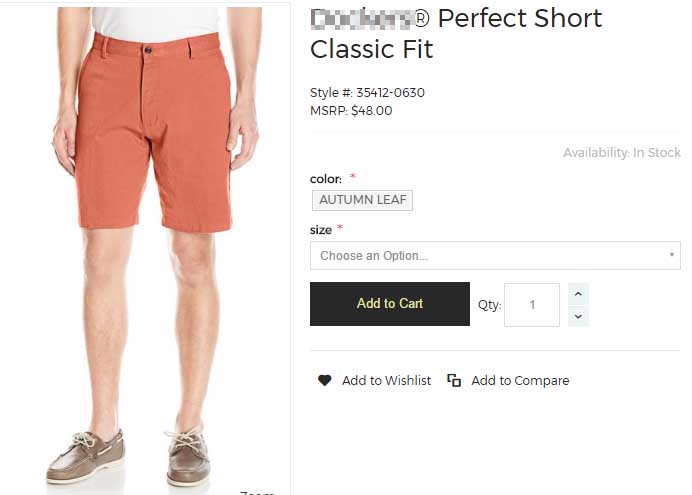692x495 pixels.
Task: Click the Qty label text
Action: point(489,305)
